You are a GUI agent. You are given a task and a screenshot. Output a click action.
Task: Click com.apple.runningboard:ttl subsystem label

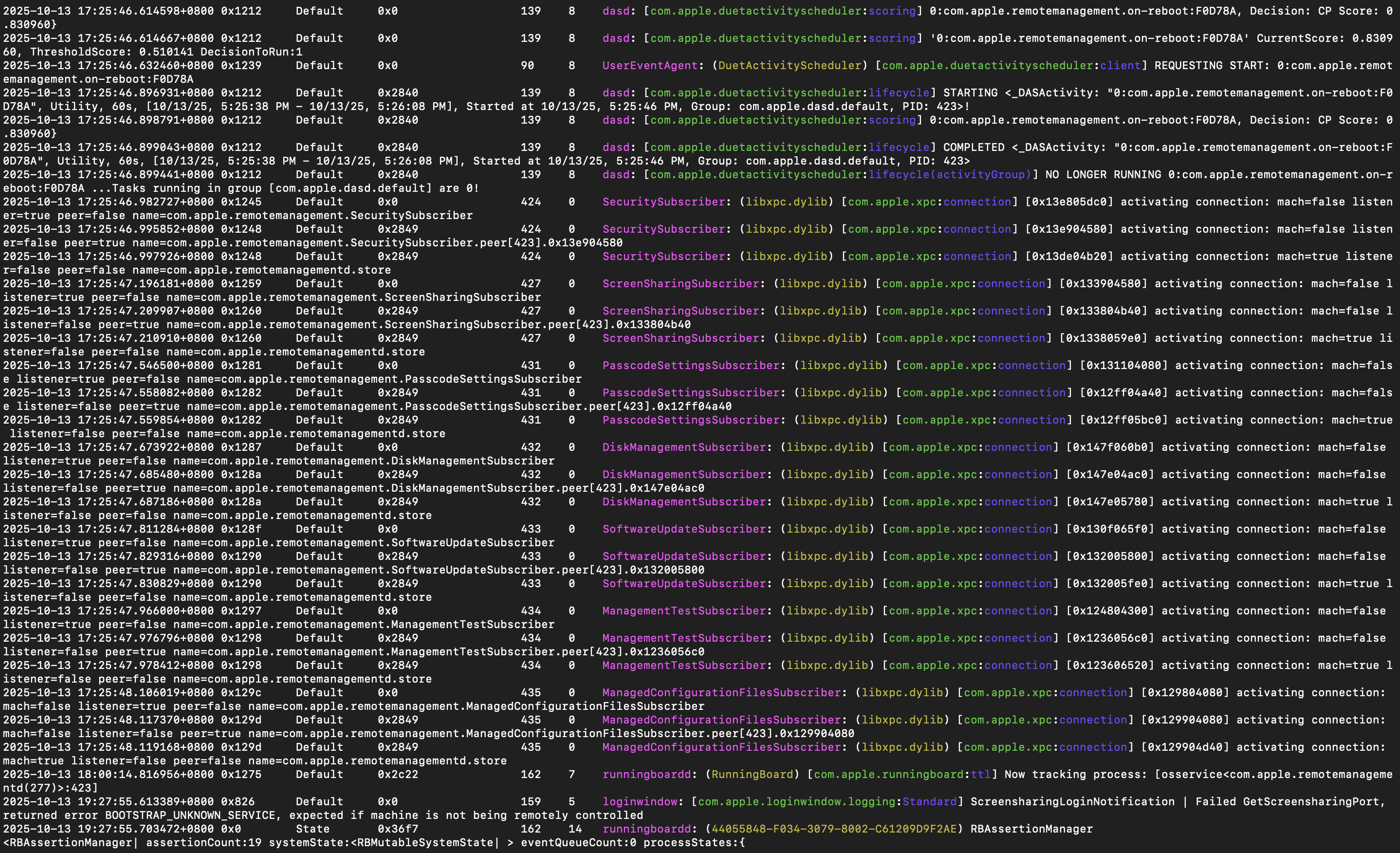click(x=902, y=774)
